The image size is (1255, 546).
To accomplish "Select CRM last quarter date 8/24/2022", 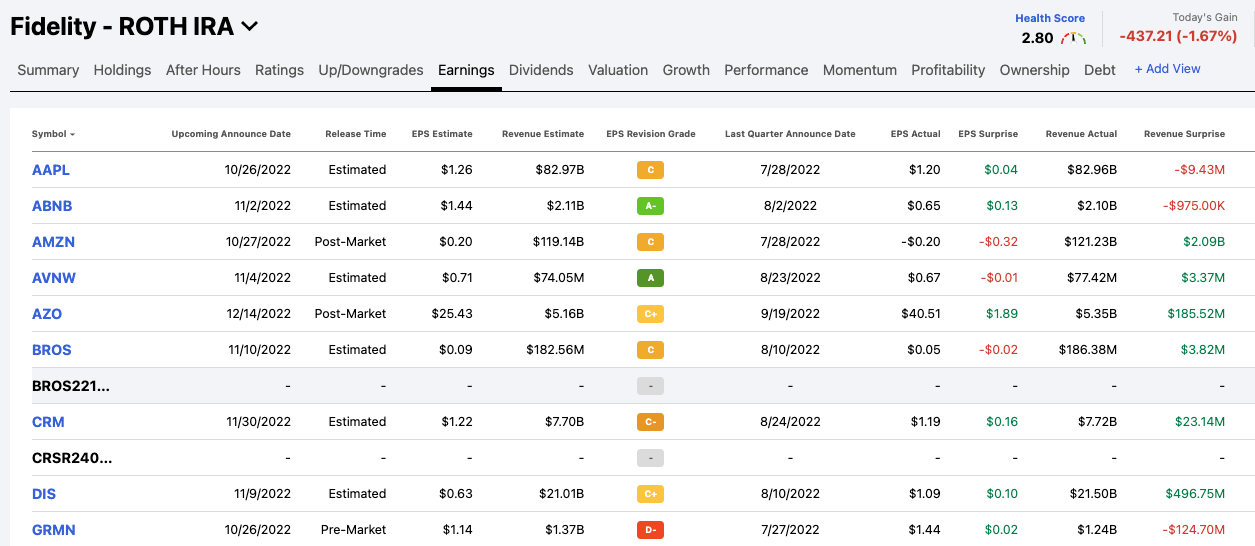I will click(x=790, y=422).
